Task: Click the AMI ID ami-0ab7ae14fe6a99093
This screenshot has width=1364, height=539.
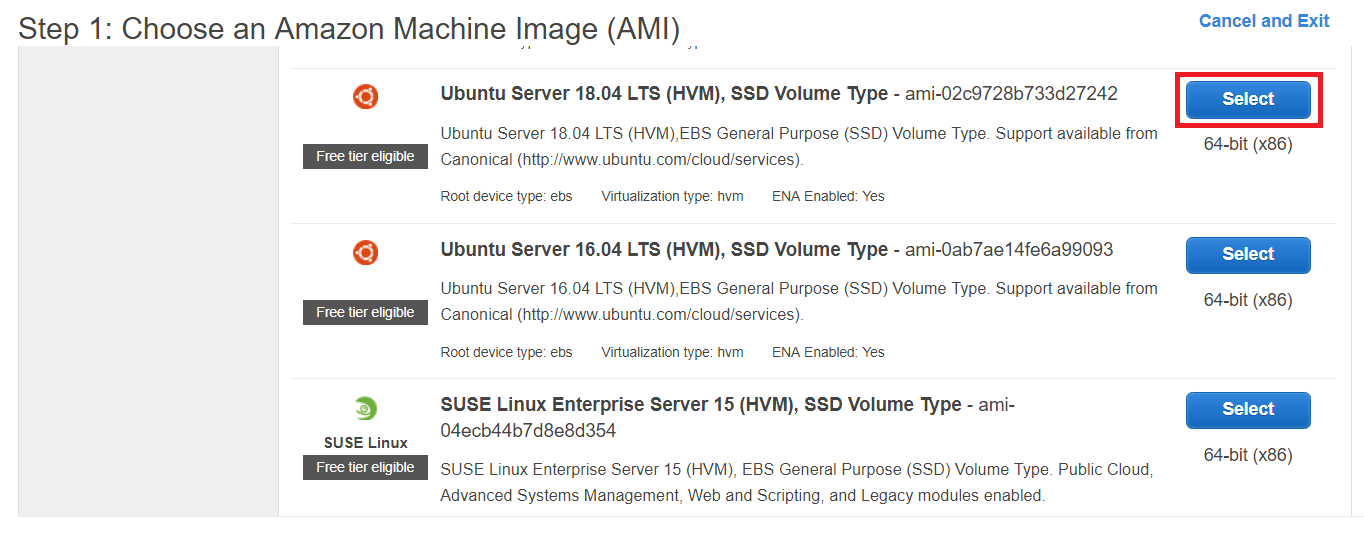Action: click(1009, 249)
